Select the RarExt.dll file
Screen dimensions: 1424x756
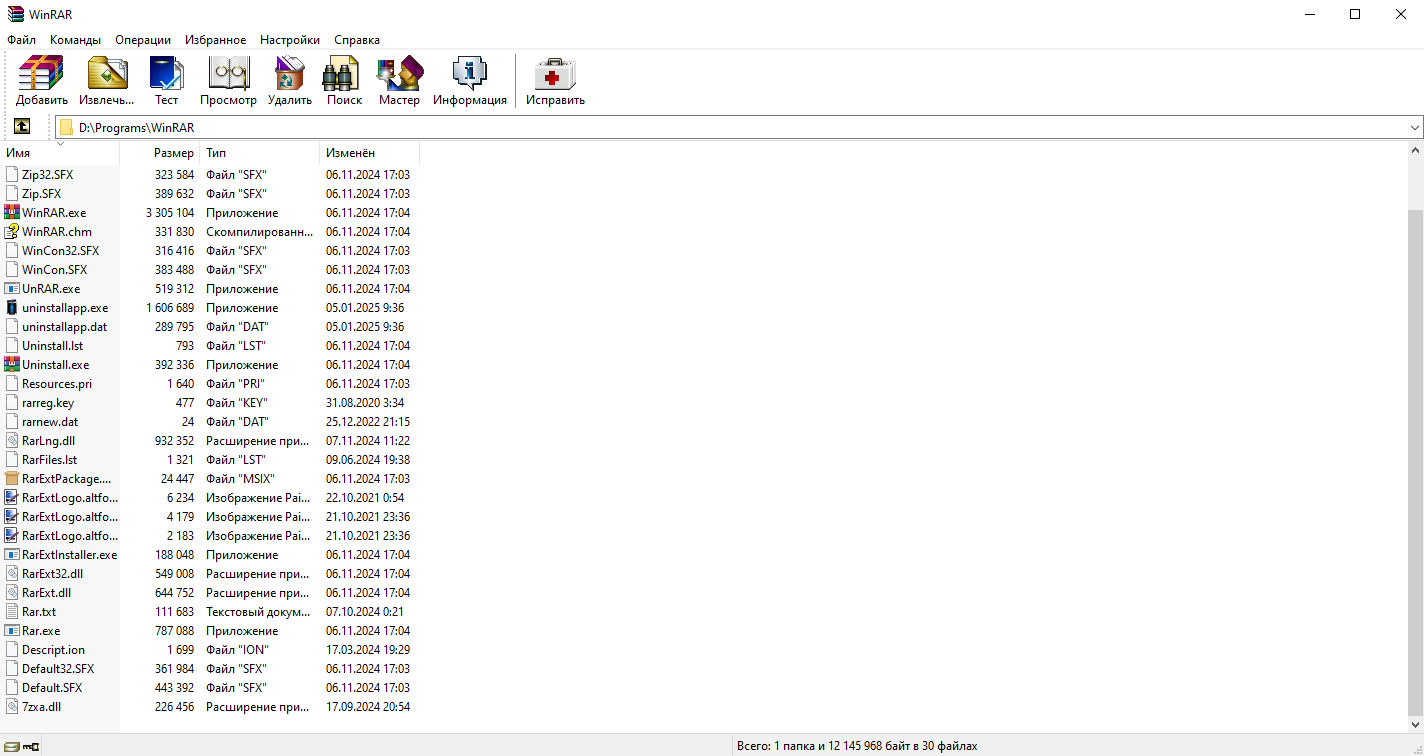pos(46,593)
